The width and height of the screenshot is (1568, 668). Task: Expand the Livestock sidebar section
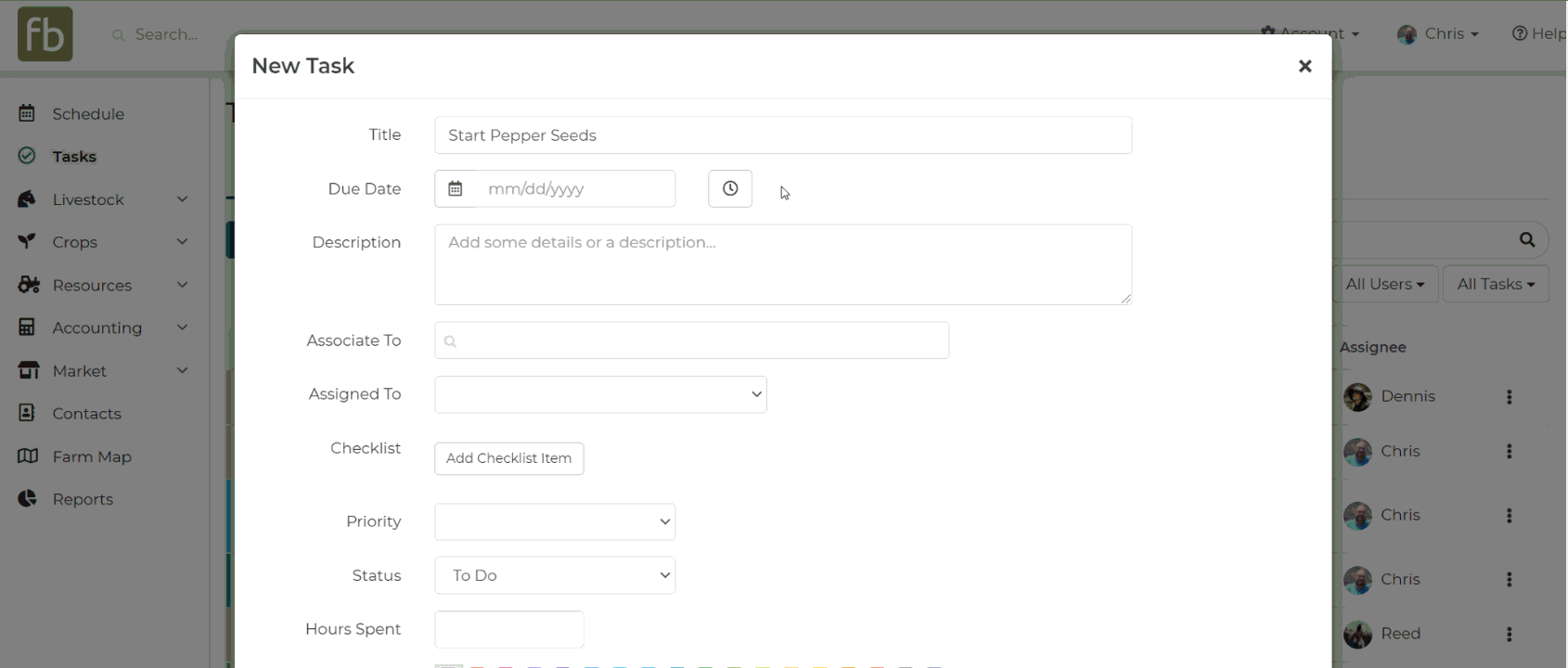point(182,199)
